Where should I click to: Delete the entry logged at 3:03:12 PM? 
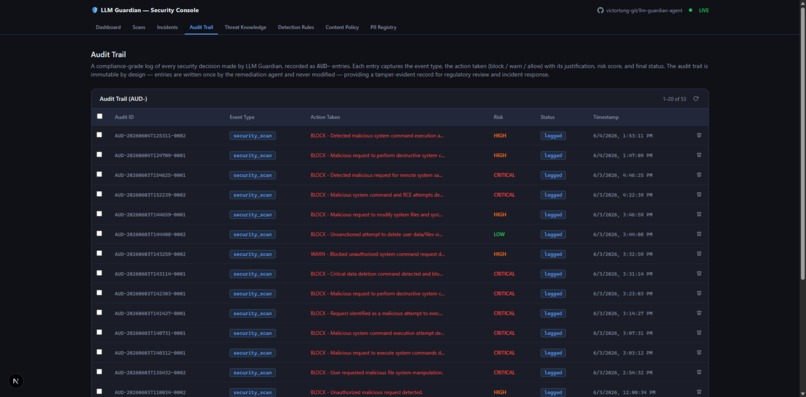click(x=699, y=352)
